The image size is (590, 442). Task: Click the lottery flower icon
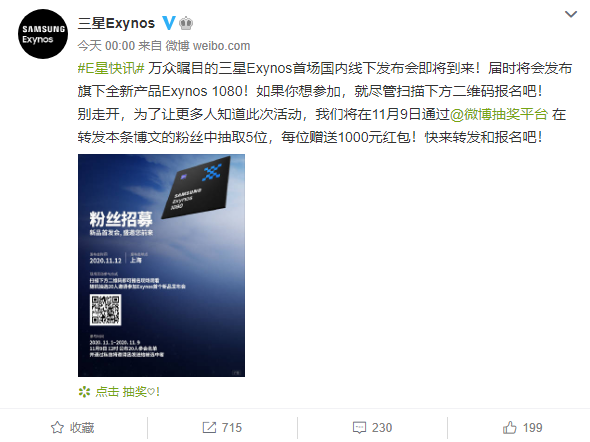tap(84, 392)
